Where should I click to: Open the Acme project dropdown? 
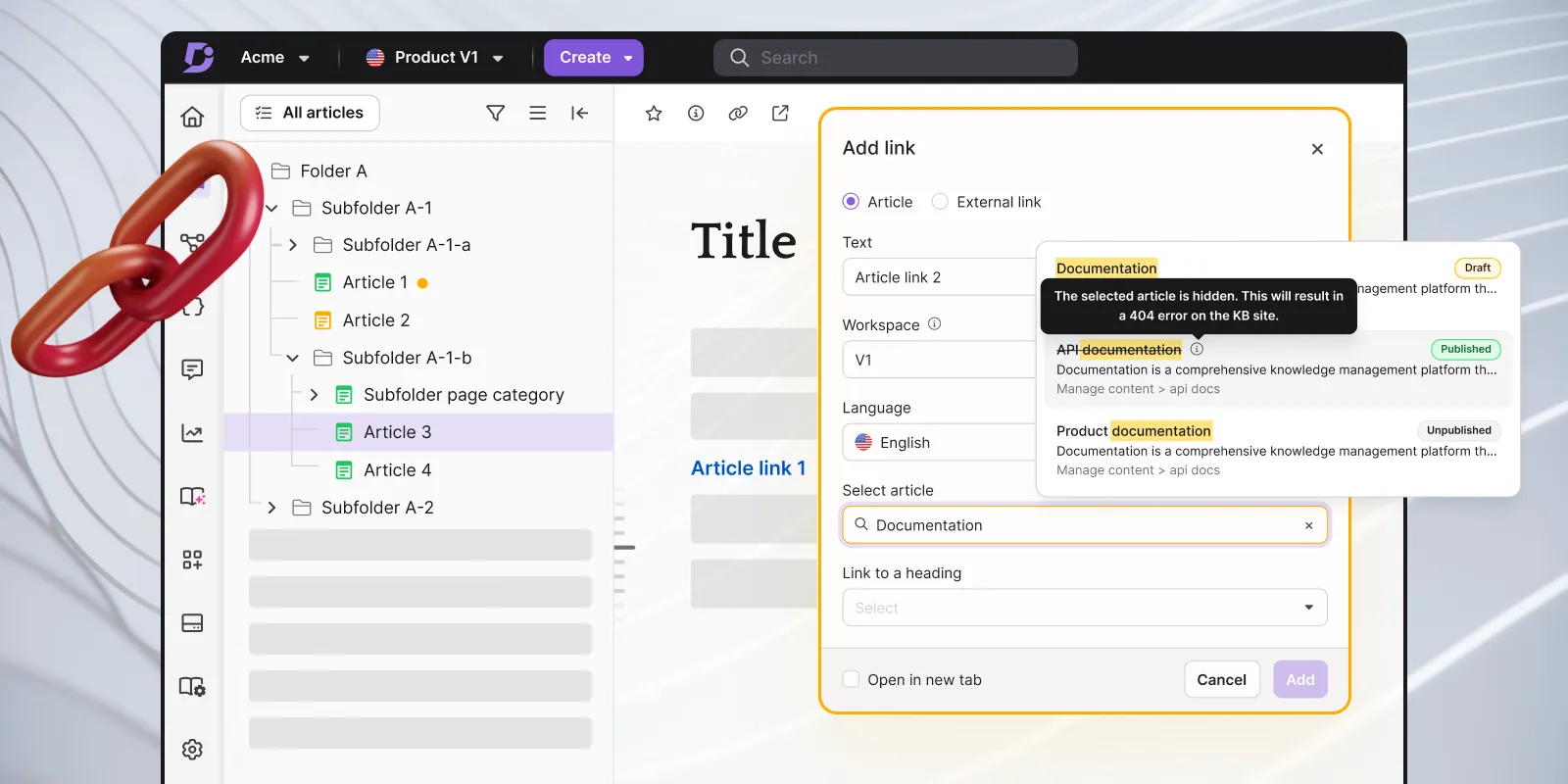coord(274,58)
